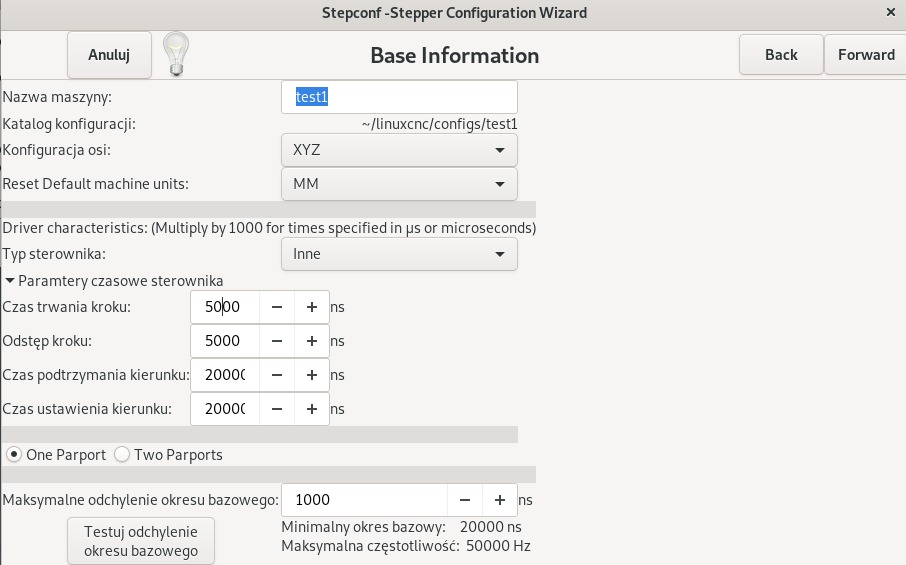Click the Czas trwania kroku value field
Viewport: 906px width, 565px height.
225,307
